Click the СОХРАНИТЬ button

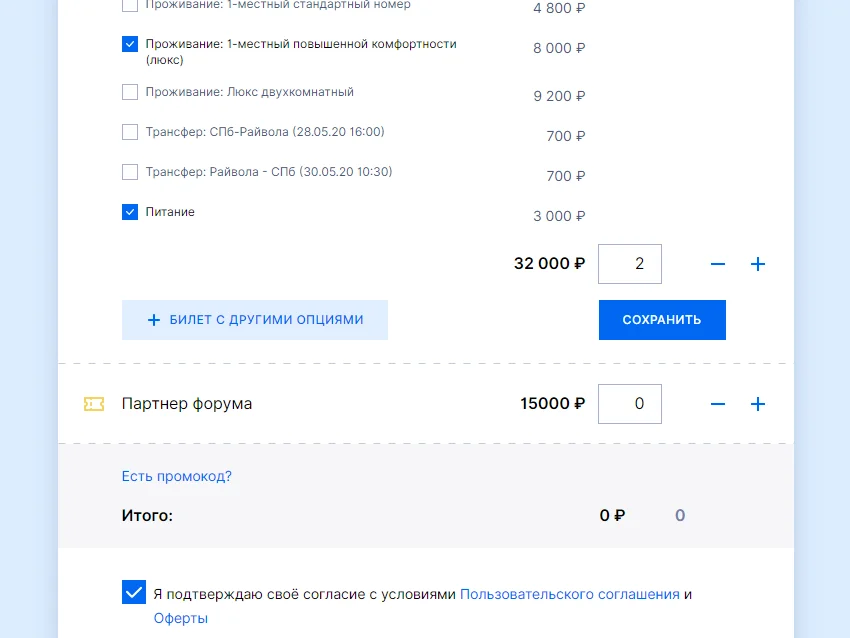pos(662,320)
